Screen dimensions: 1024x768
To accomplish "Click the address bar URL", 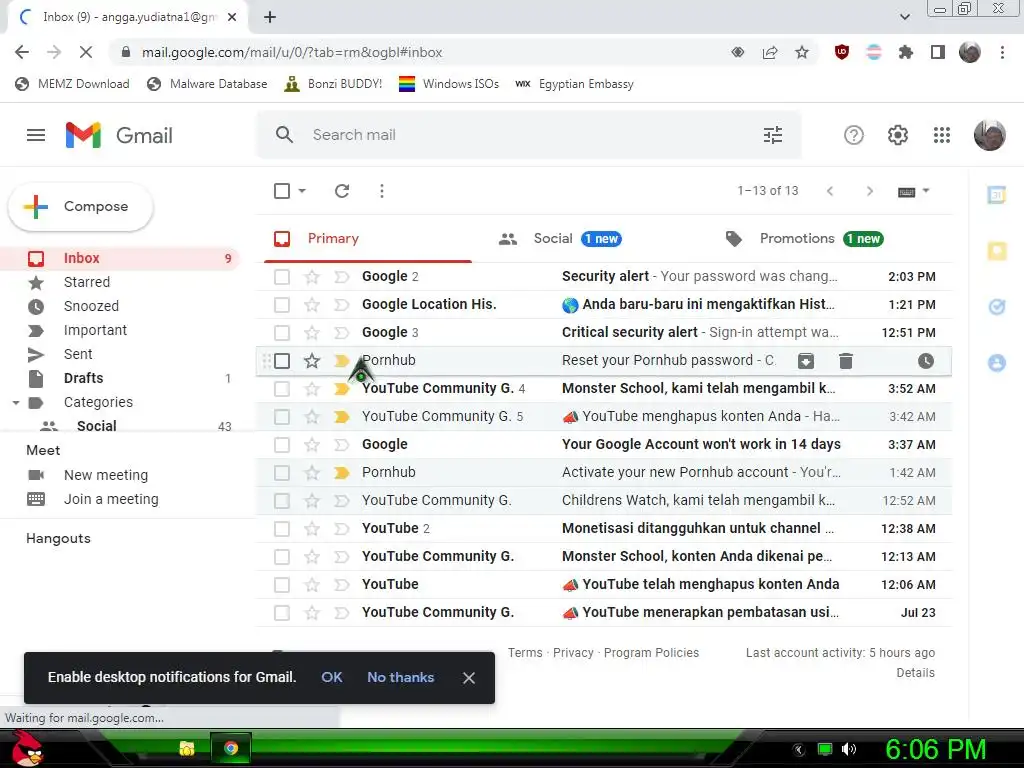I will tap(292, 52).
